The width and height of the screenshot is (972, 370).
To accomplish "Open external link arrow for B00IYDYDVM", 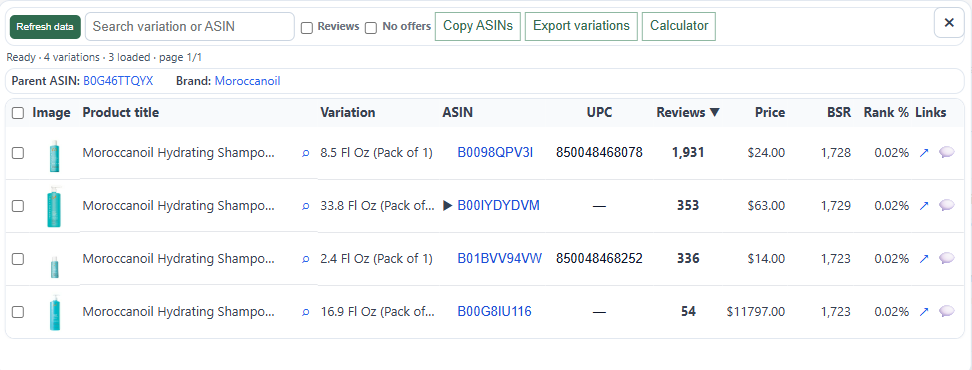I will pyautogui.click(x=924, y=205).
